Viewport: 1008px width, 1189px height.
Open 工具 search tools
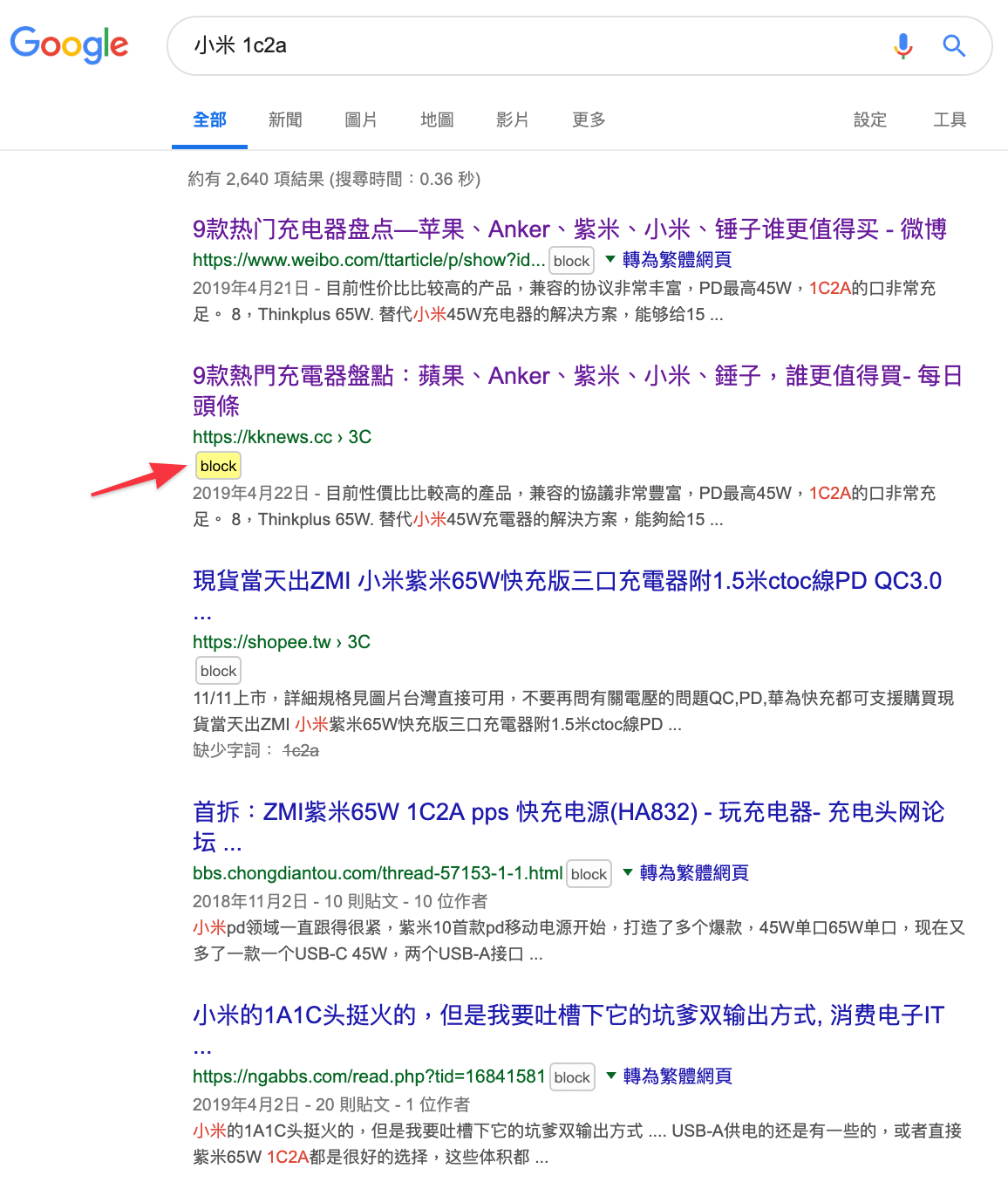tap(950, 120)
